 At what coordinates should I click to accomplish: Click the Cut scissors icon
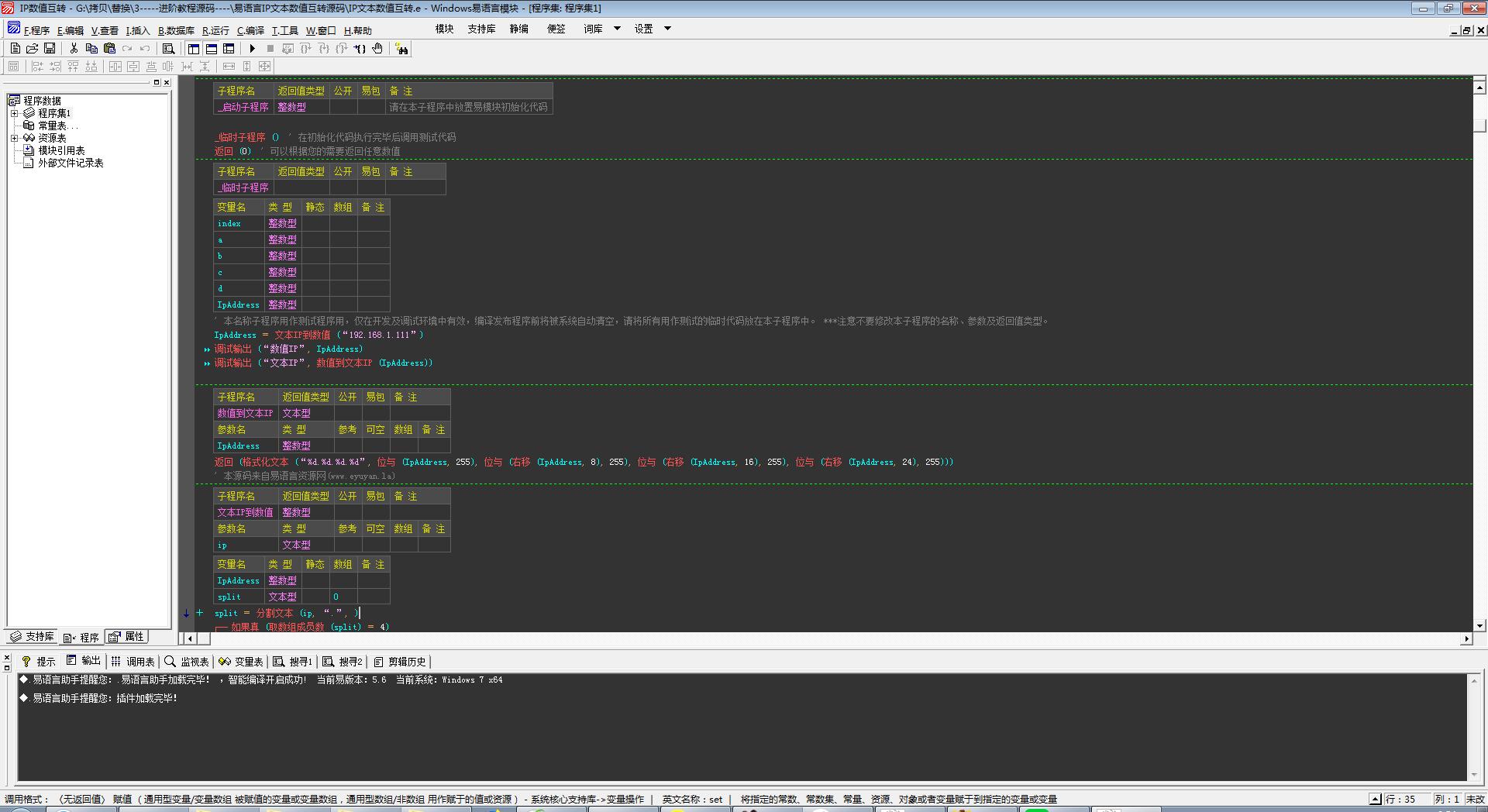click(74, 48)
